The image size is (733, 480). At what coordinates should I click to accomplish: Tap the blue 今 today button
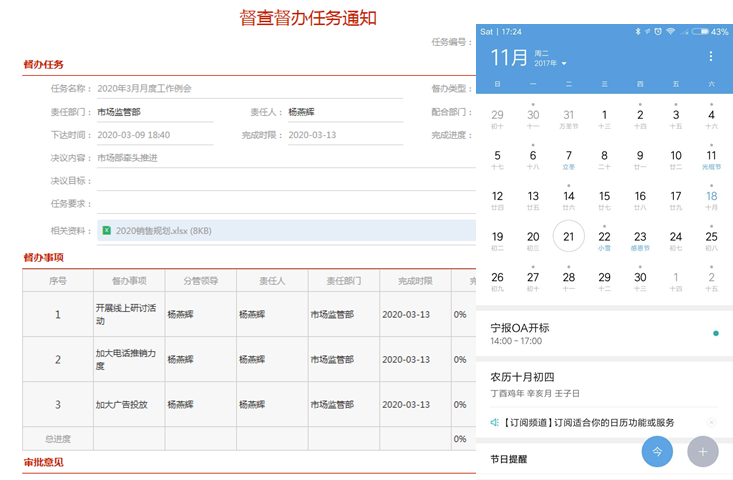657,452
